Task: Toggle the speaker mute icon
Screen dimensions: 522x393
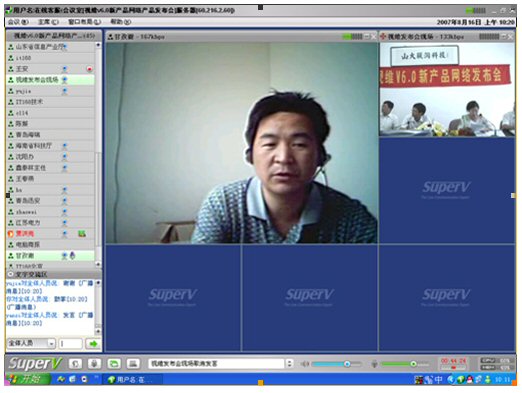Action: point(305,364)
